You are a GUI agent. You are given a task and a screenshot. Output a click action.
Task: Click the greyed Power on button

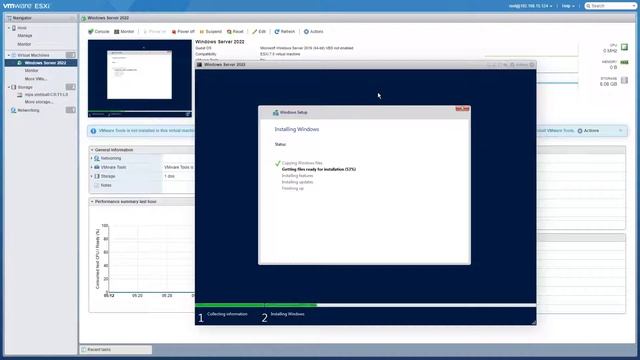154,31
